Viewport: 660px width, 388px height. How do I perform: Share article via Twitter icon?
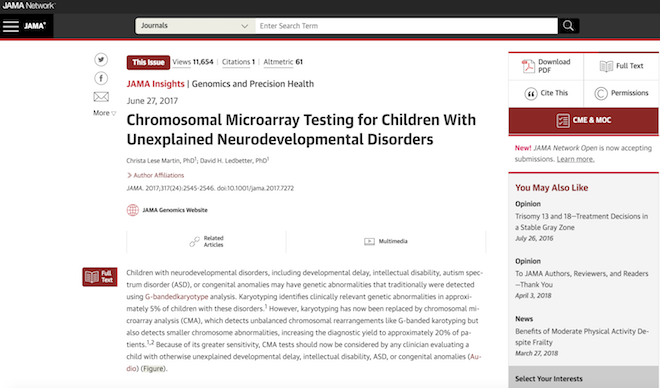pyautogui.click(x=101, y=60)
